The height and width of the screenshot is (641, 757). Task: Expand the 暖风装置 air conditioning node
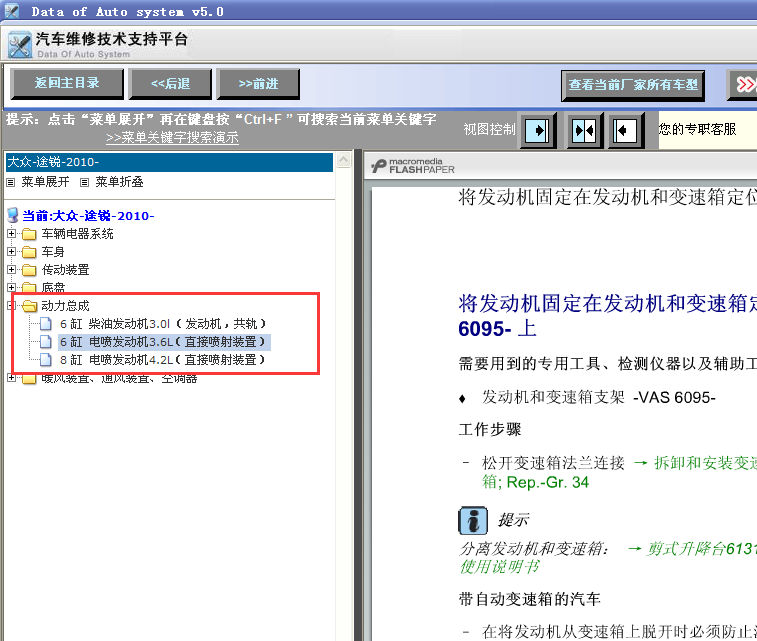(12, 377)
